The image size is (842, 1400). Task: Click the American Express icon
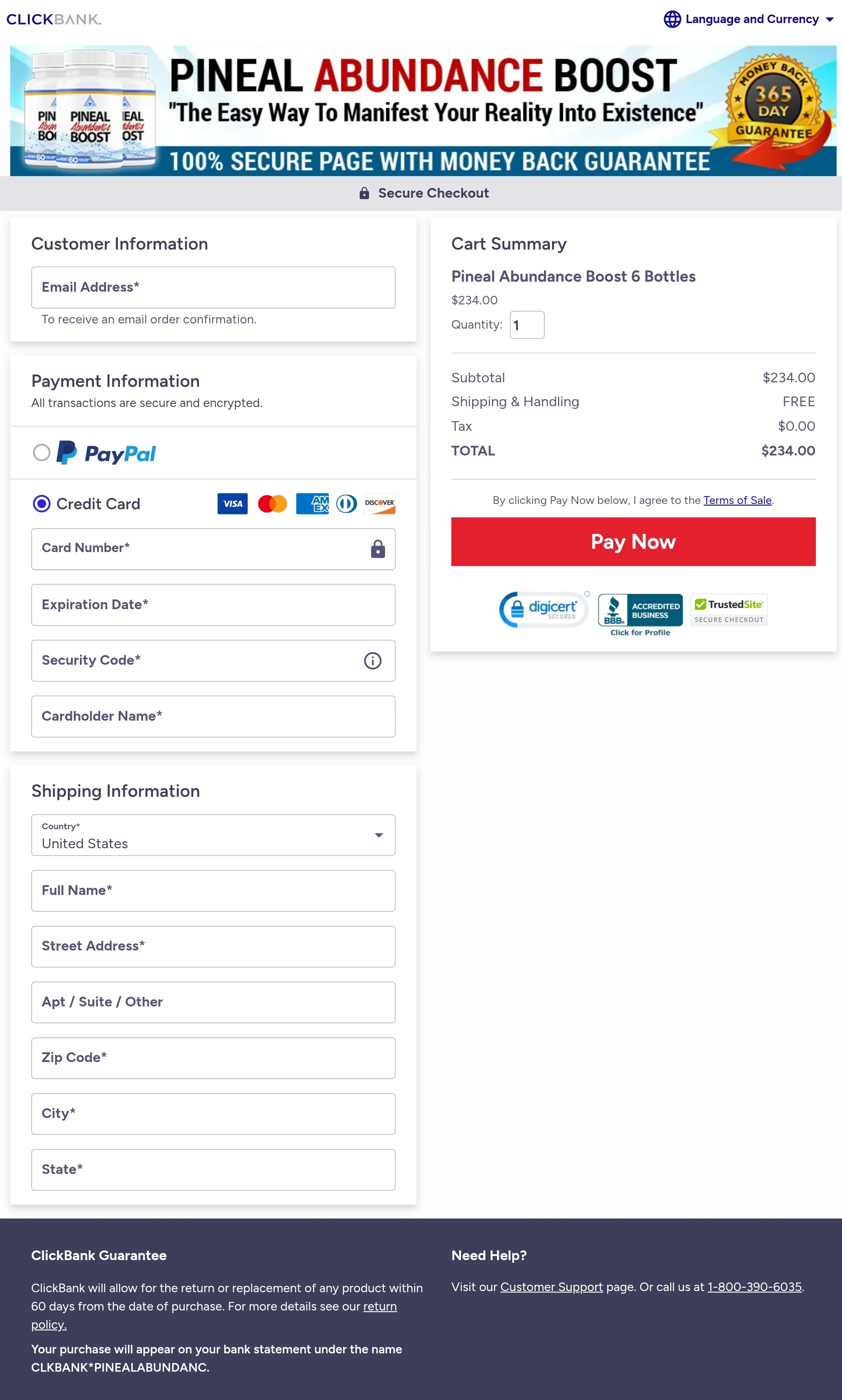[x=313, y=504]
